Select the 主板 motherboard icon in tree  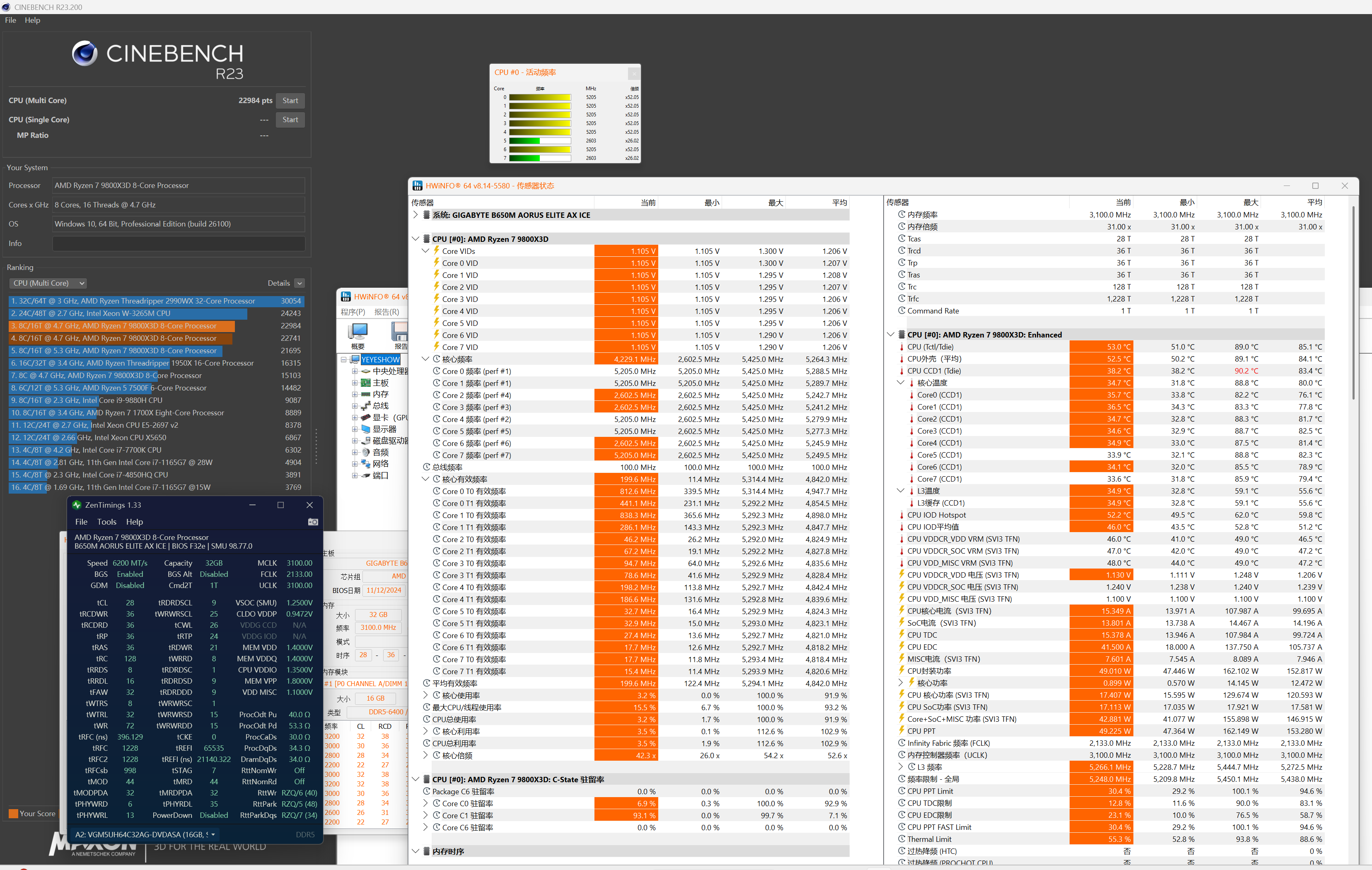tap(366, 383)
